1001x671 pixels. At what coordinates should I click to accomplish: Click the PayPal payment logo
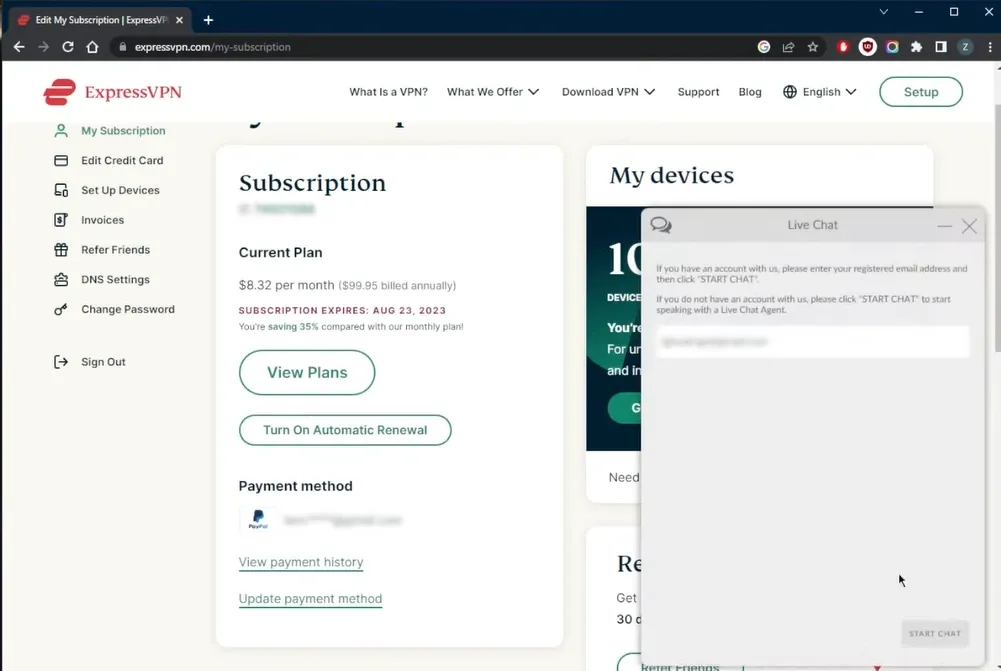(258, 520)
